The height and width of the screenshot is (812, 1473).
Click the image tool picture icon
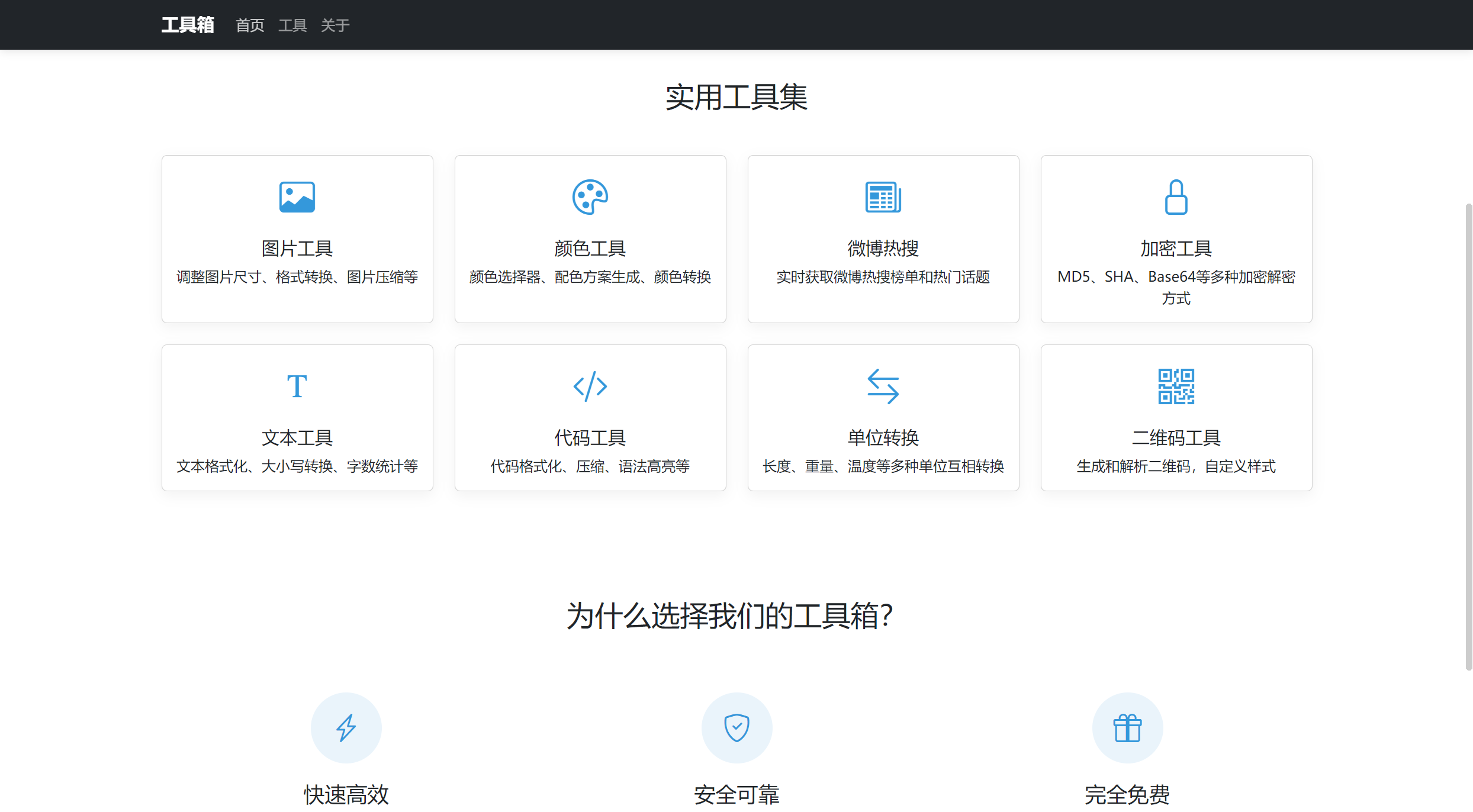click(x=297, y=197)
